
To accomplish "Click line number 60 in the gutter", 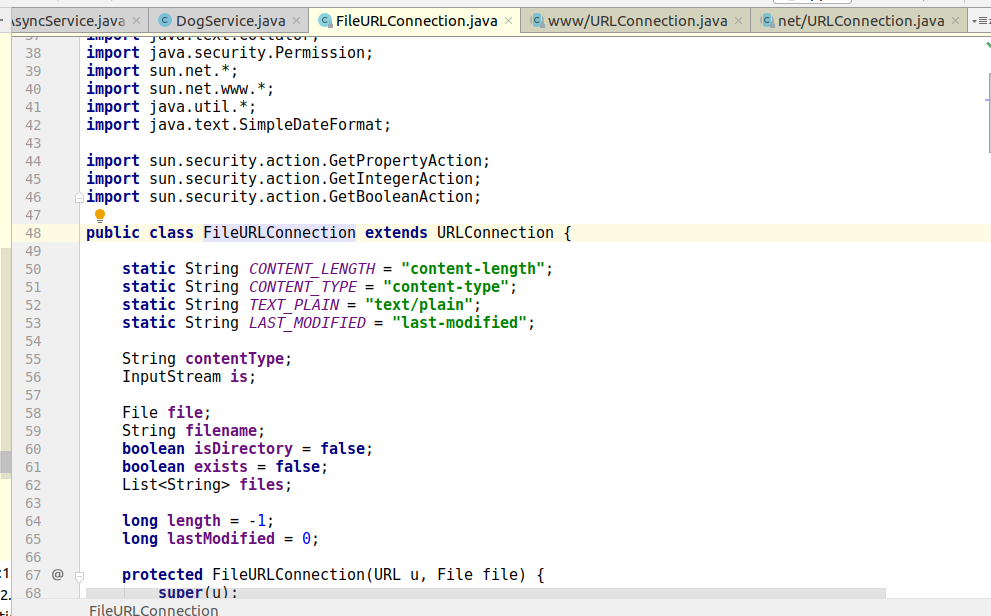I will click(x=33, y=449).
